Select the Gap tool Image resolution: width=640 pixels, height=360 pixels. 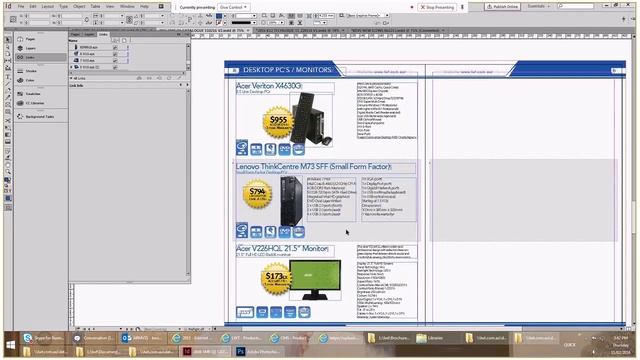8,61
